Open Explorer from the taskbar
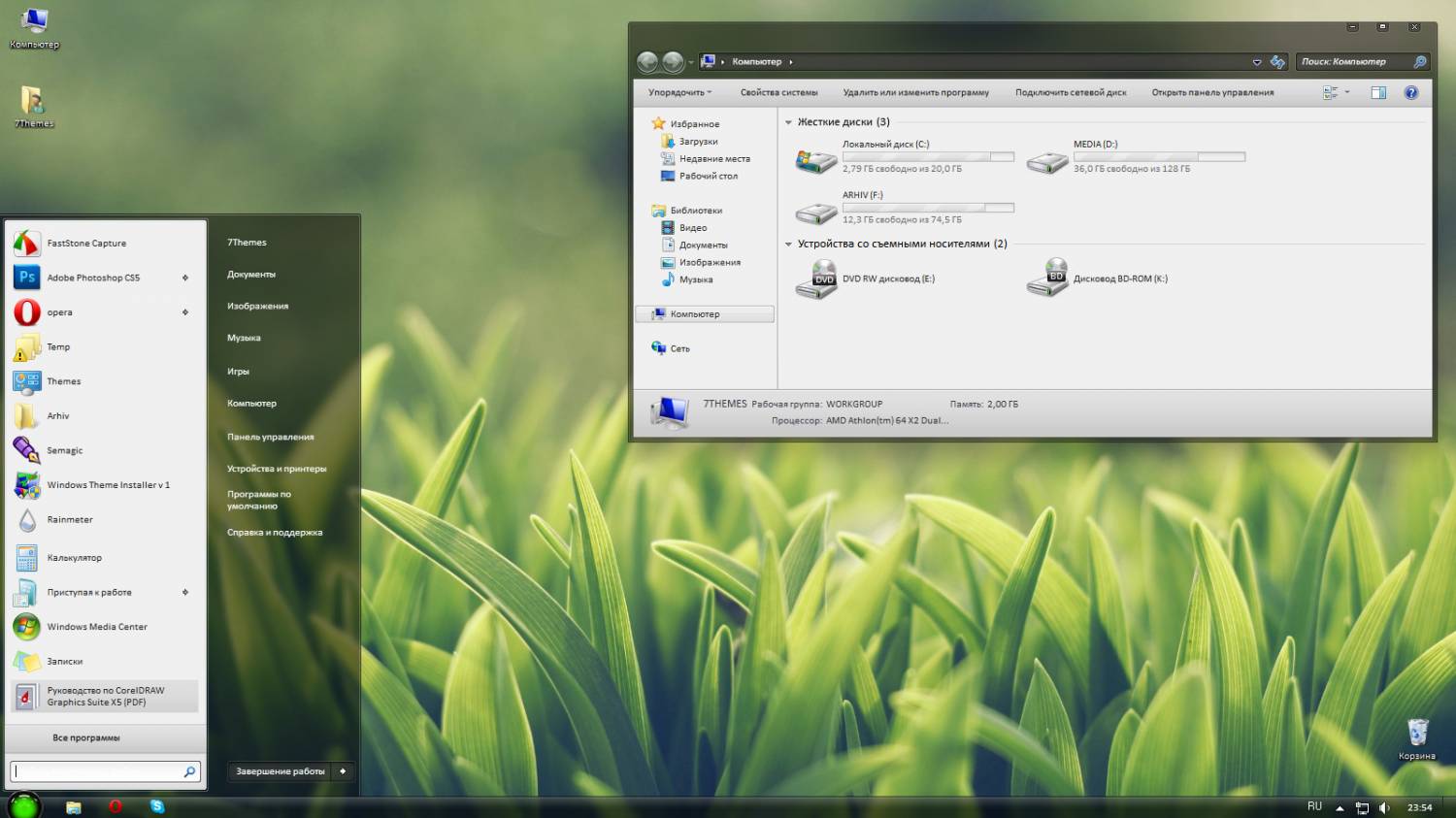Screen dimensions: 1456x818 coord(74,807)
